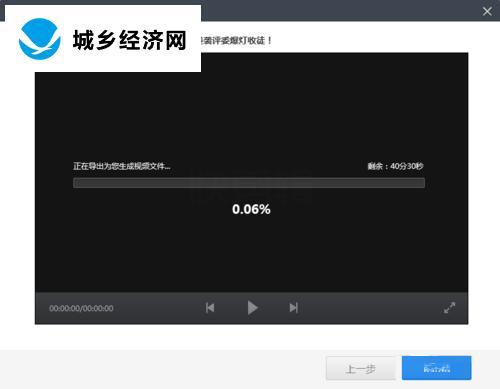500x389 pixels.
Task: Skip to the previous frame or clip
Action: (210, 308)
